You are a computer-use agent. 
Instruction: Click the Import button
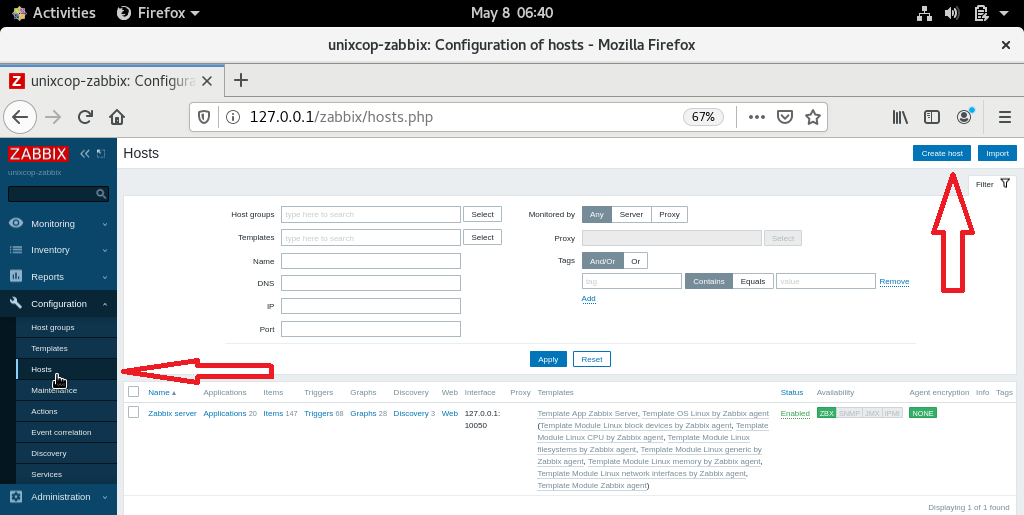[x=997, y=153]
